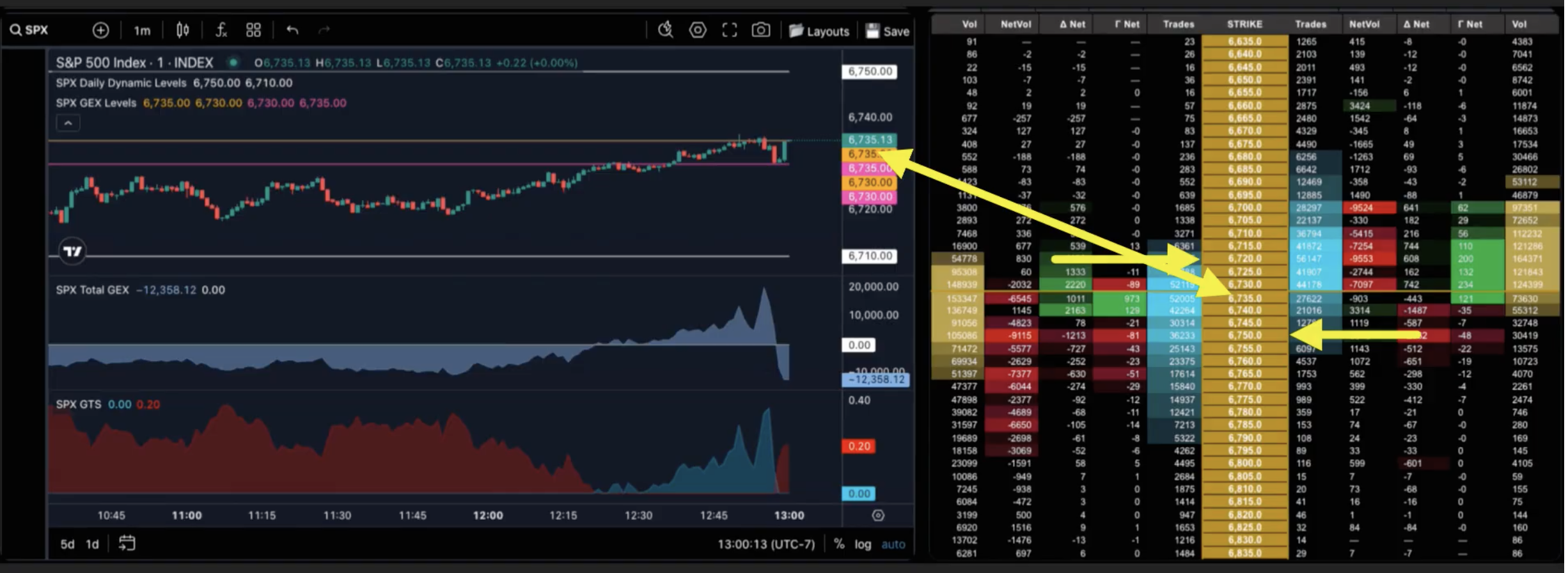Select the 6,800.0 strike cell
Viewport: 1568px width, 573px height.
(1244, 464)
